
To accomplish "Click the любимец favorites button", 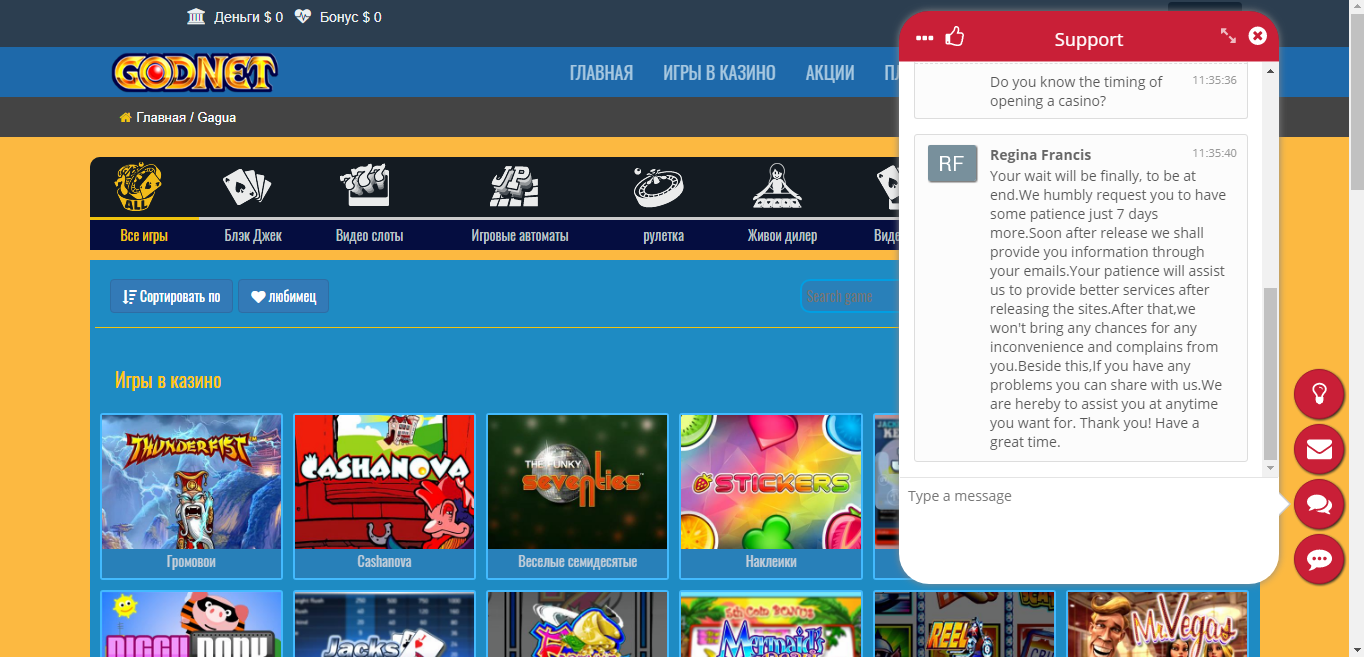I will (283, 296).
